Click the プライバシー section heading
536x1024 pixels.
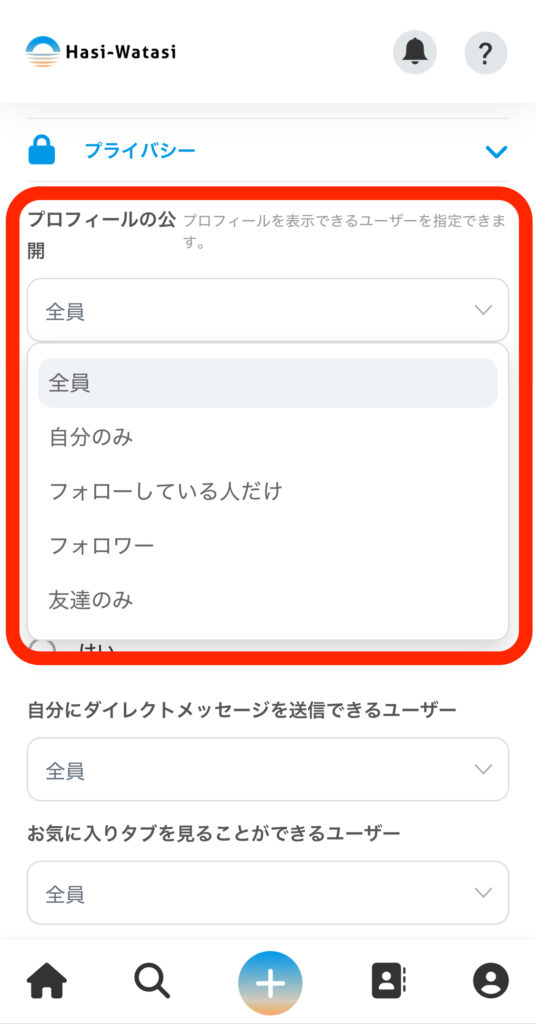tap(140, 151)
